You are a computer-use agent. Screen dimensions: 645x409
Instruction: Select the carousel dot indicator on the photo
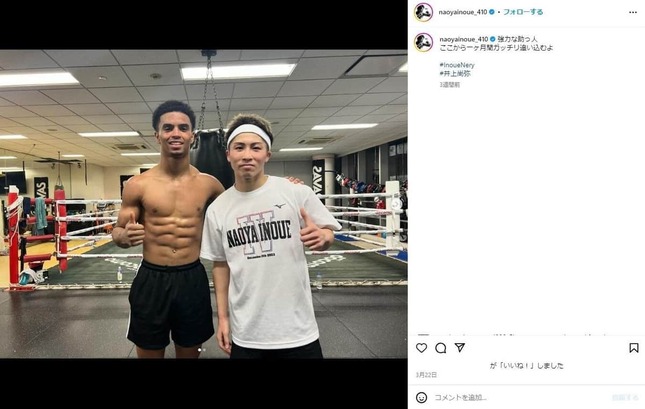[x=202, y=350]
